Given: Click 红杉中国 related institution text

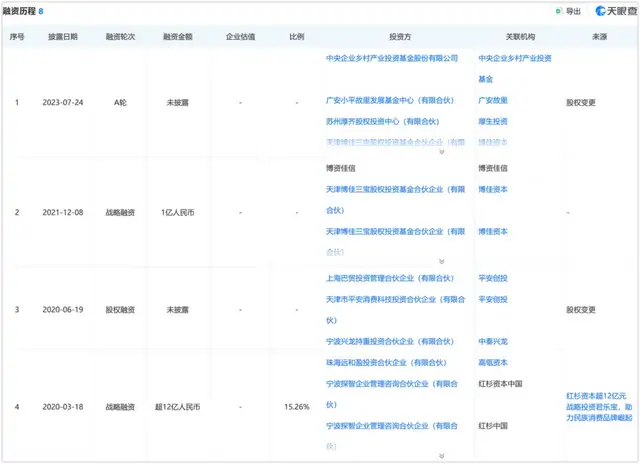Looking at the screenshot, I should [x=493, y=426].
